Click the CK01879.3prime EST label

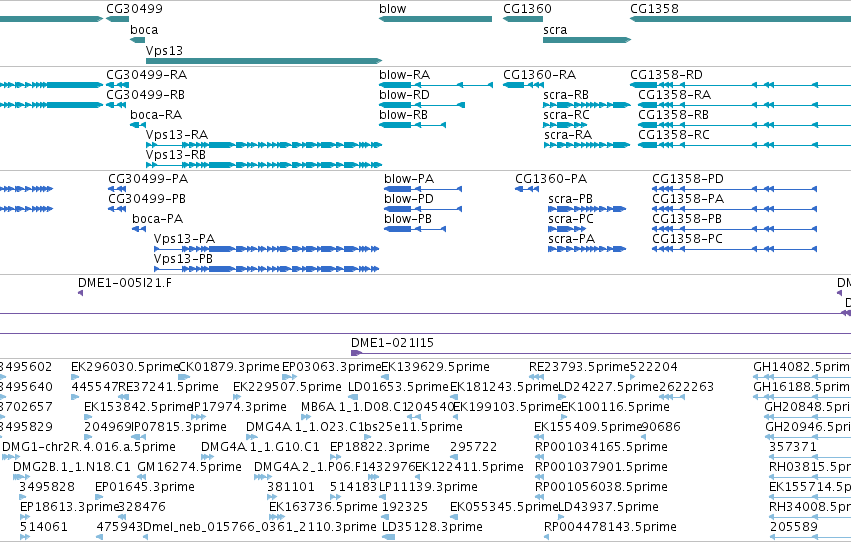point(228,367)
